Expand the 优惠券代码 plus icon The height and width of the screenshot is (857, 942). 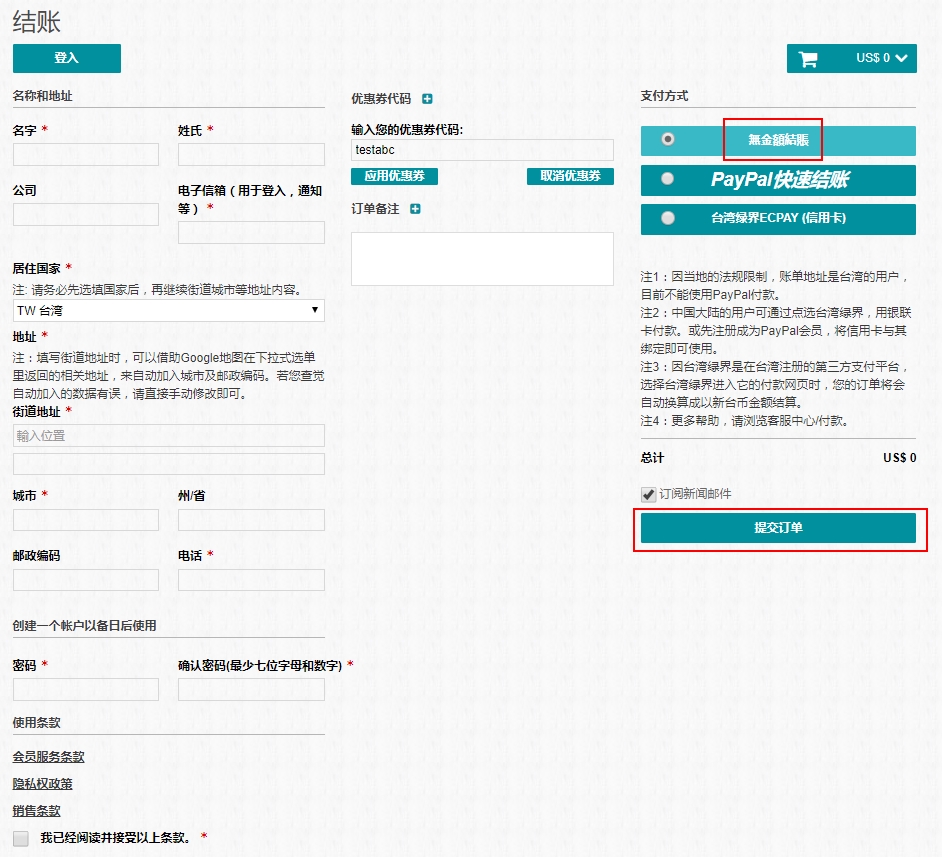(427, 99)
